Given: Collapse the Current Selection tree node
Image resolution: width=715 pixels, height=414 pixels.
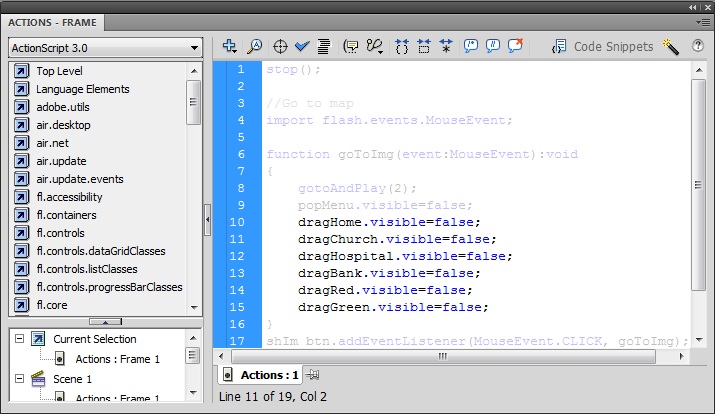Looking at the screenshot, I should click(19, 339).
